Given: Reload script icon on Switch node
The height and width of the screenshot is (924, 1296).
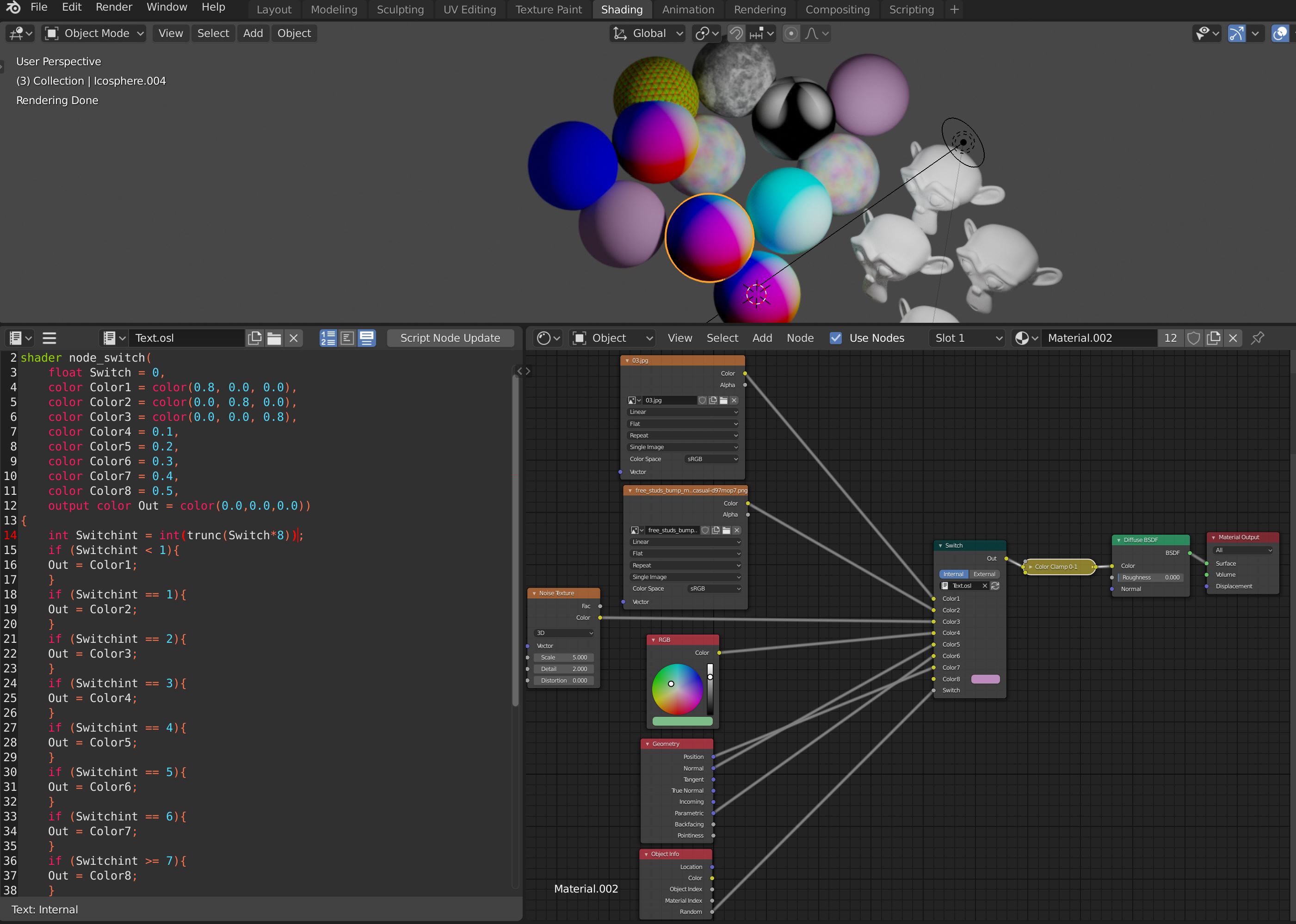Looking at the screenshot, I should click(x=995, y=585).
